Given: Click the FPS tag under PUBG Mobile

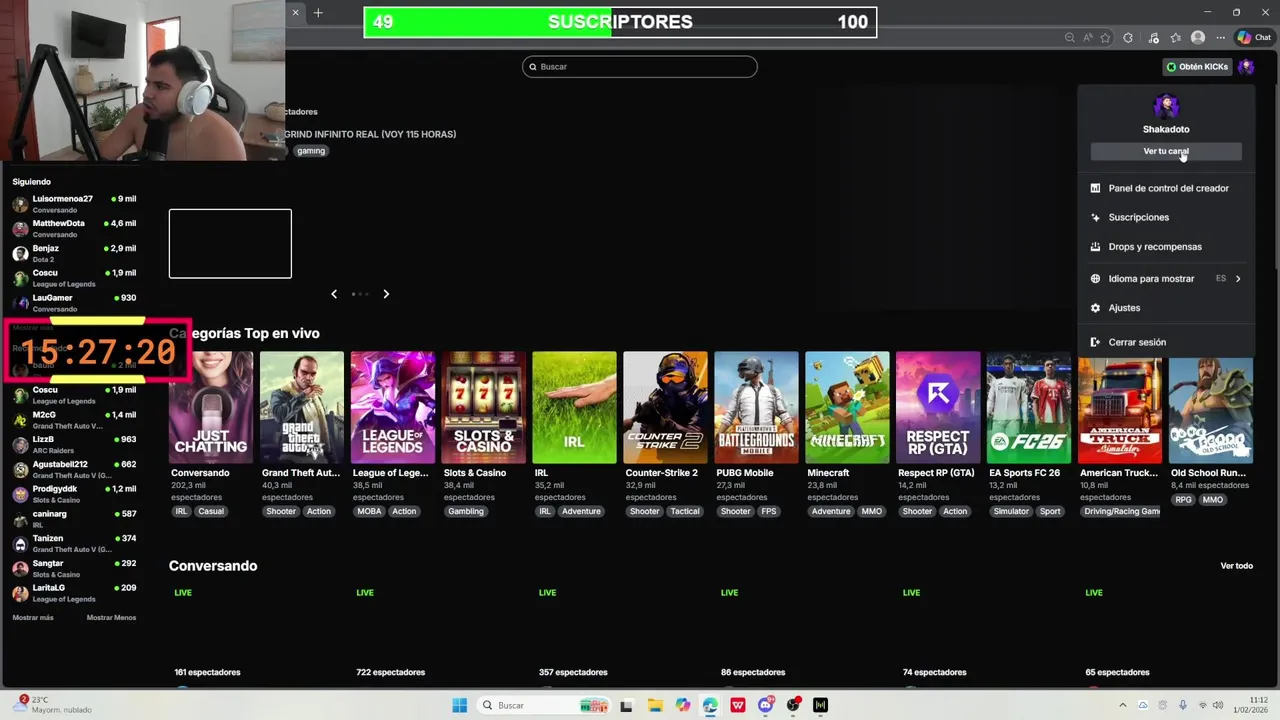Looking at the screenshot, I should [768, 511].
